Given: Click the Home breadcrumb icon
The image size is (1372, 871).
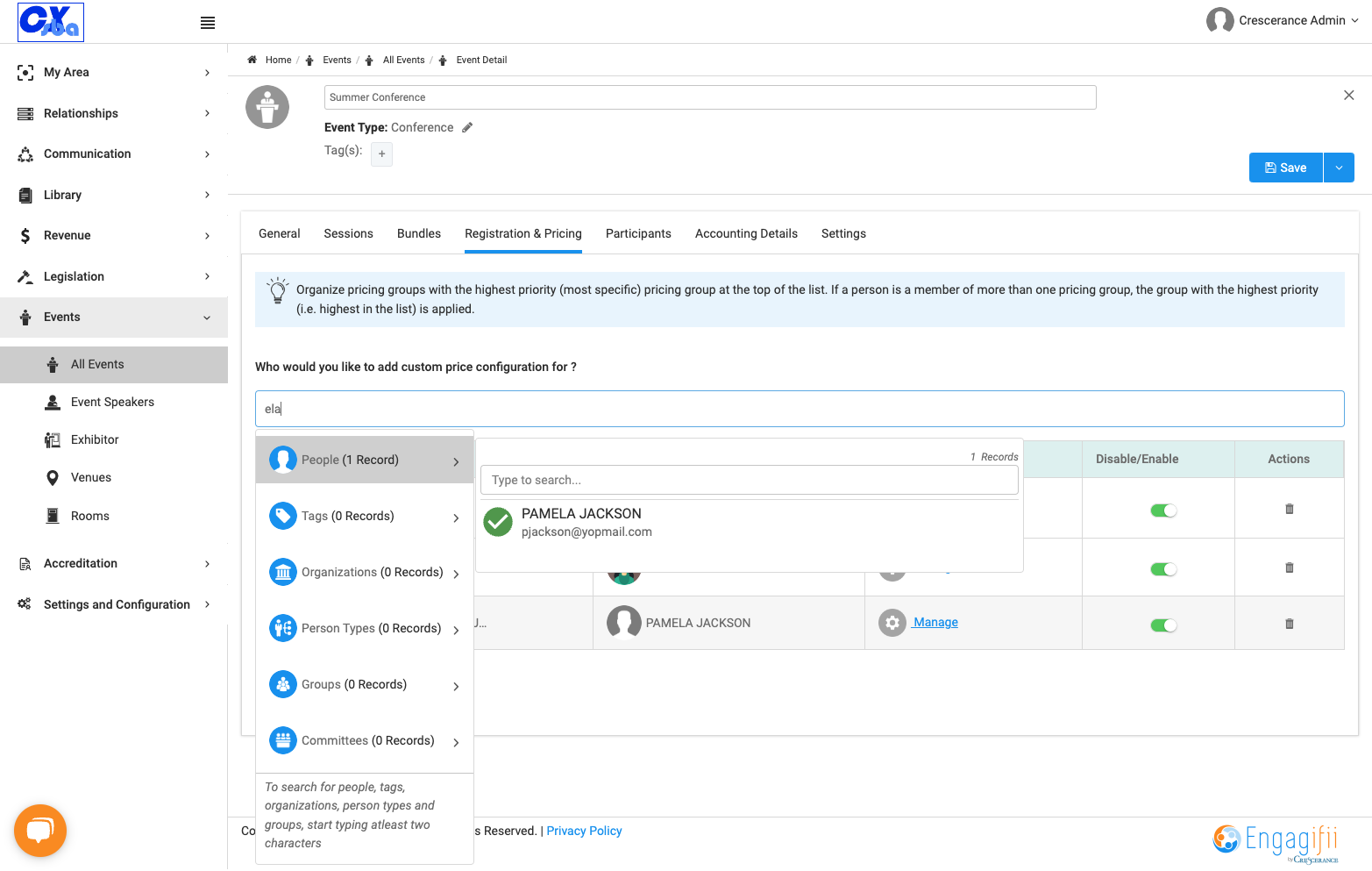Looking at the screenshot, I should [x=252, y=60].
